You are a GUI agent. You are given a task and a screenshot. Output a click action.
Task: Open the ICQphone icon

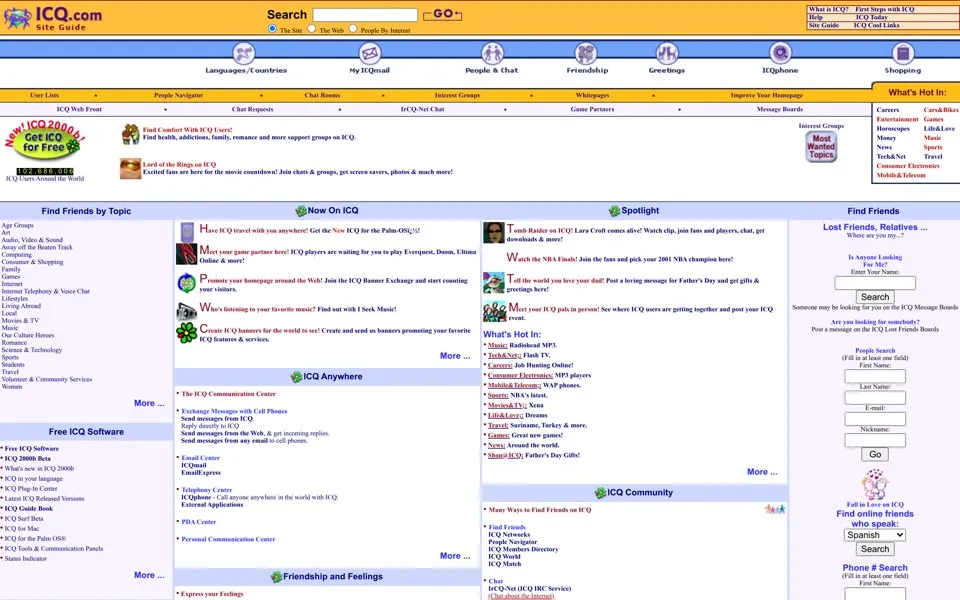pos(780,54)
